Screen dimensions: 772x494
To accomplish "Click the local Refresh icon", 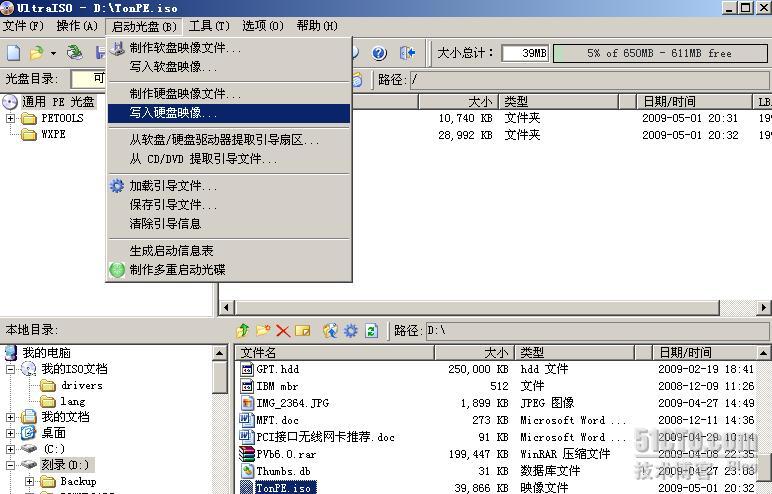I will [x=371, y=330].
